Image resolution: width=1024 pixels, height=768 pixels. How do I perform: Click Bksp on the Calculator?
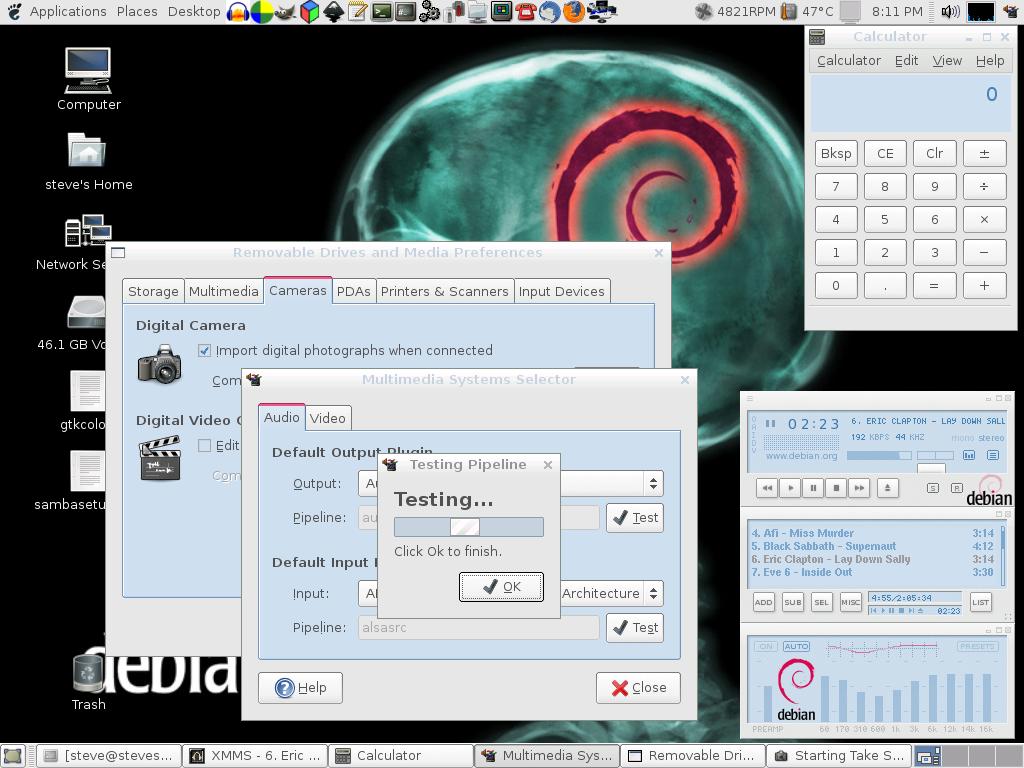coord(836,153)
